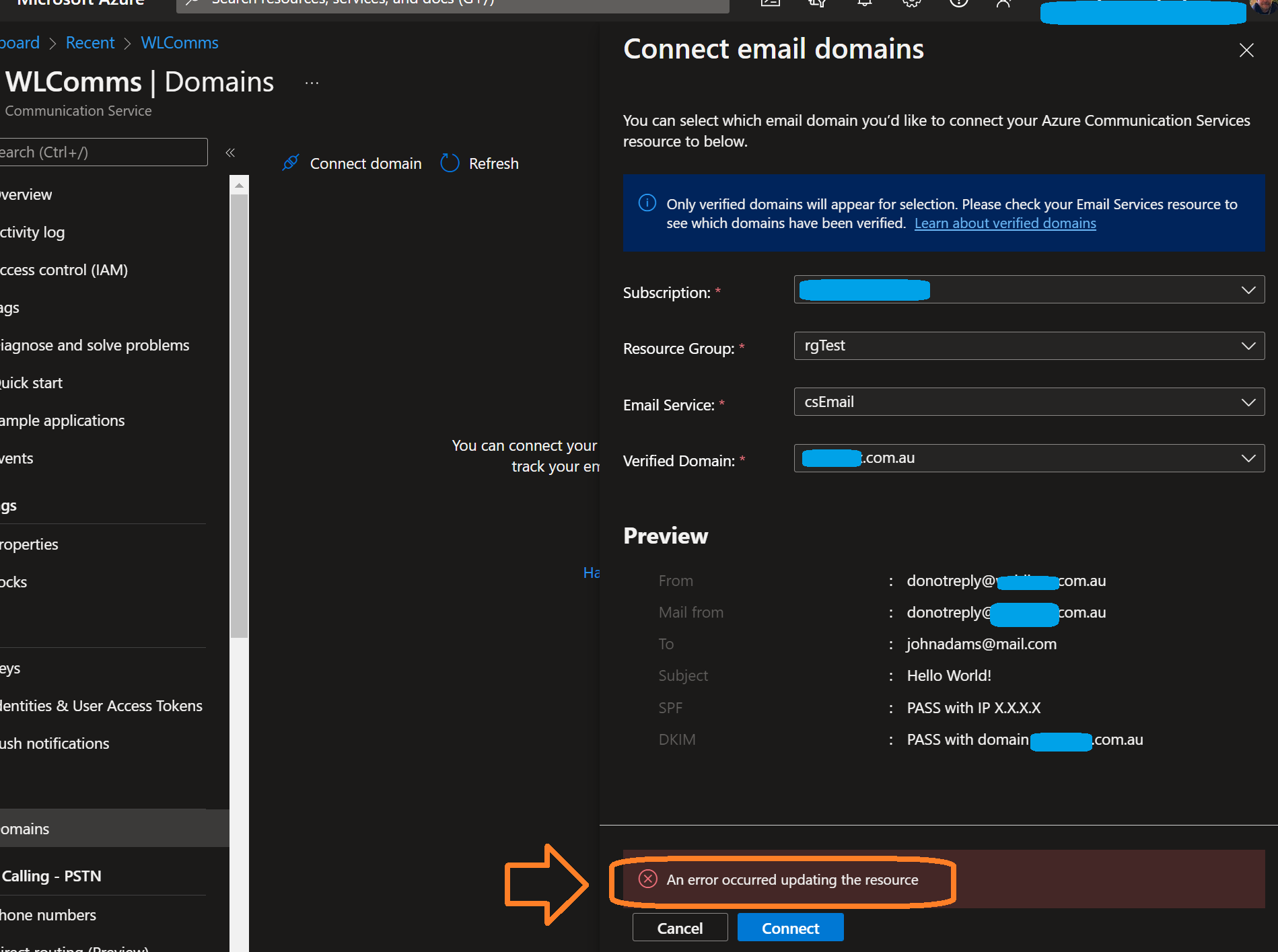Open the Email Service dropdown showing csEmail
Viewport: 1278px width, 952px height.
tap(1029, 402)
